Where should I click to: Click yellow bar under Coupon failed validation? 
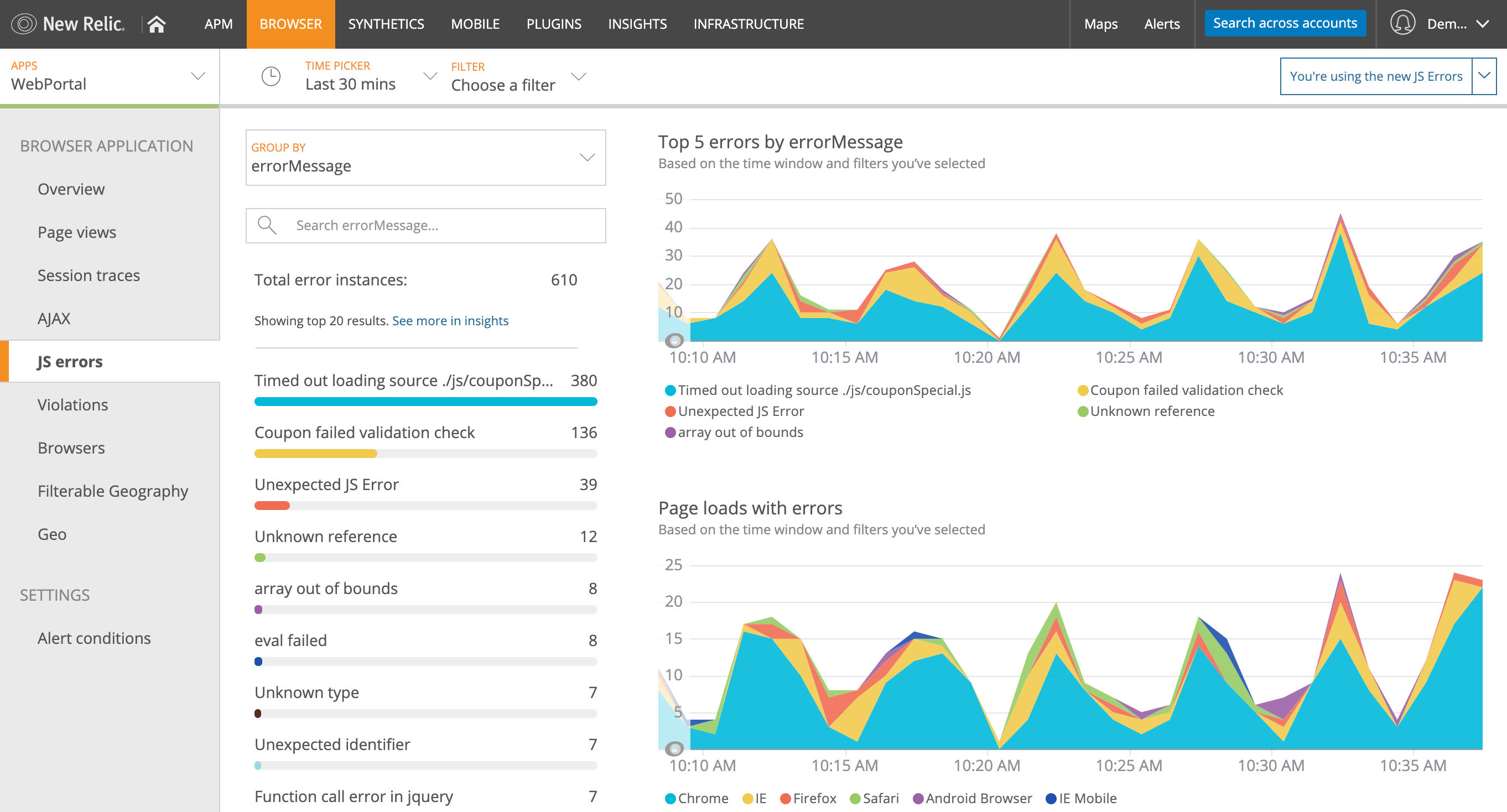(315, 454)
